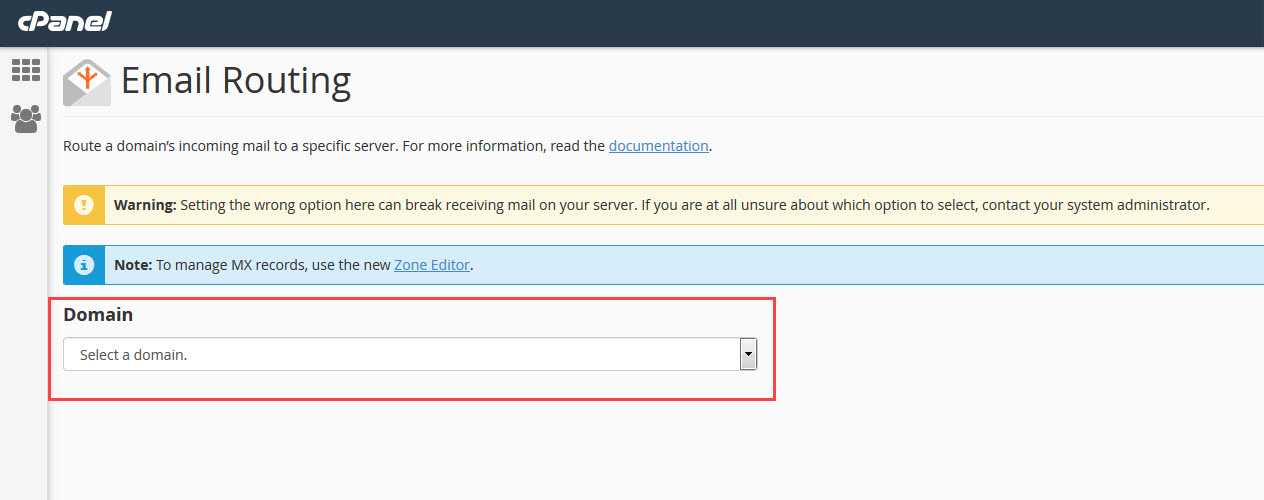Click the yellow warning exclamation icon
The height and width of the screenshot is (500, 1264).
coord(84,205)
